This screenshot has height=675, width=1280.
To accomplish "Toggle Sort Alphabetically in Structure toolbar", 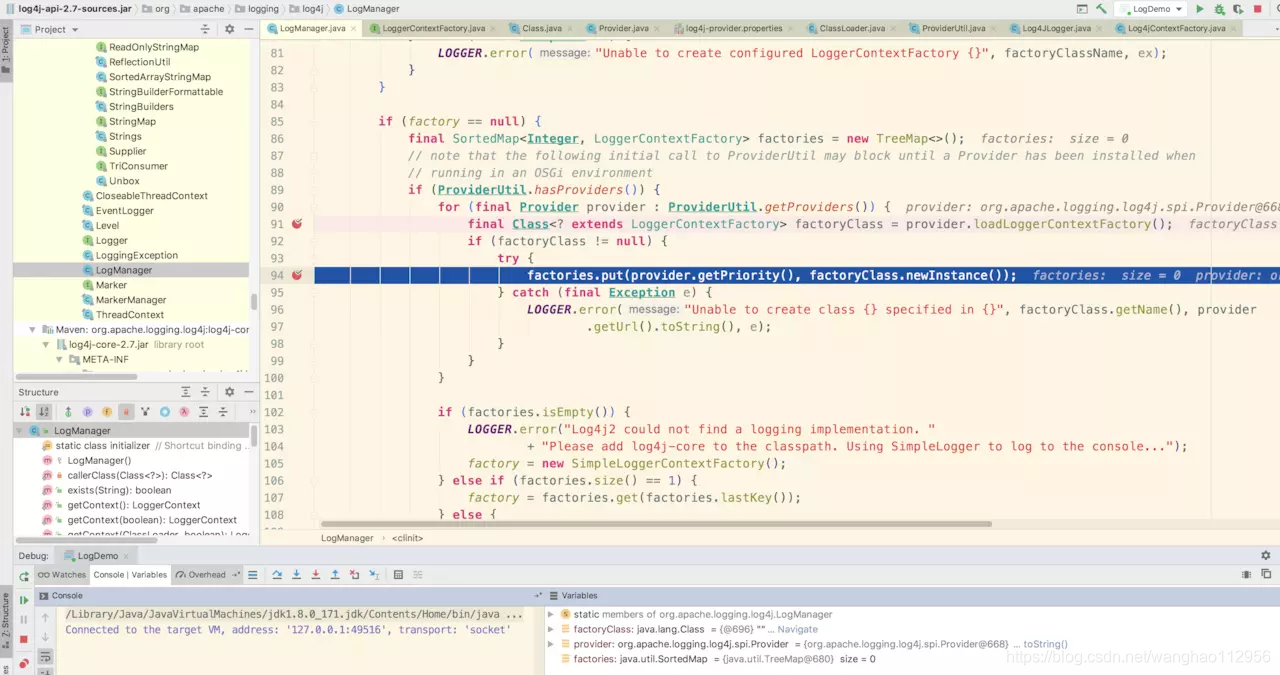I will pyautogui.click(x=44, y=411).
